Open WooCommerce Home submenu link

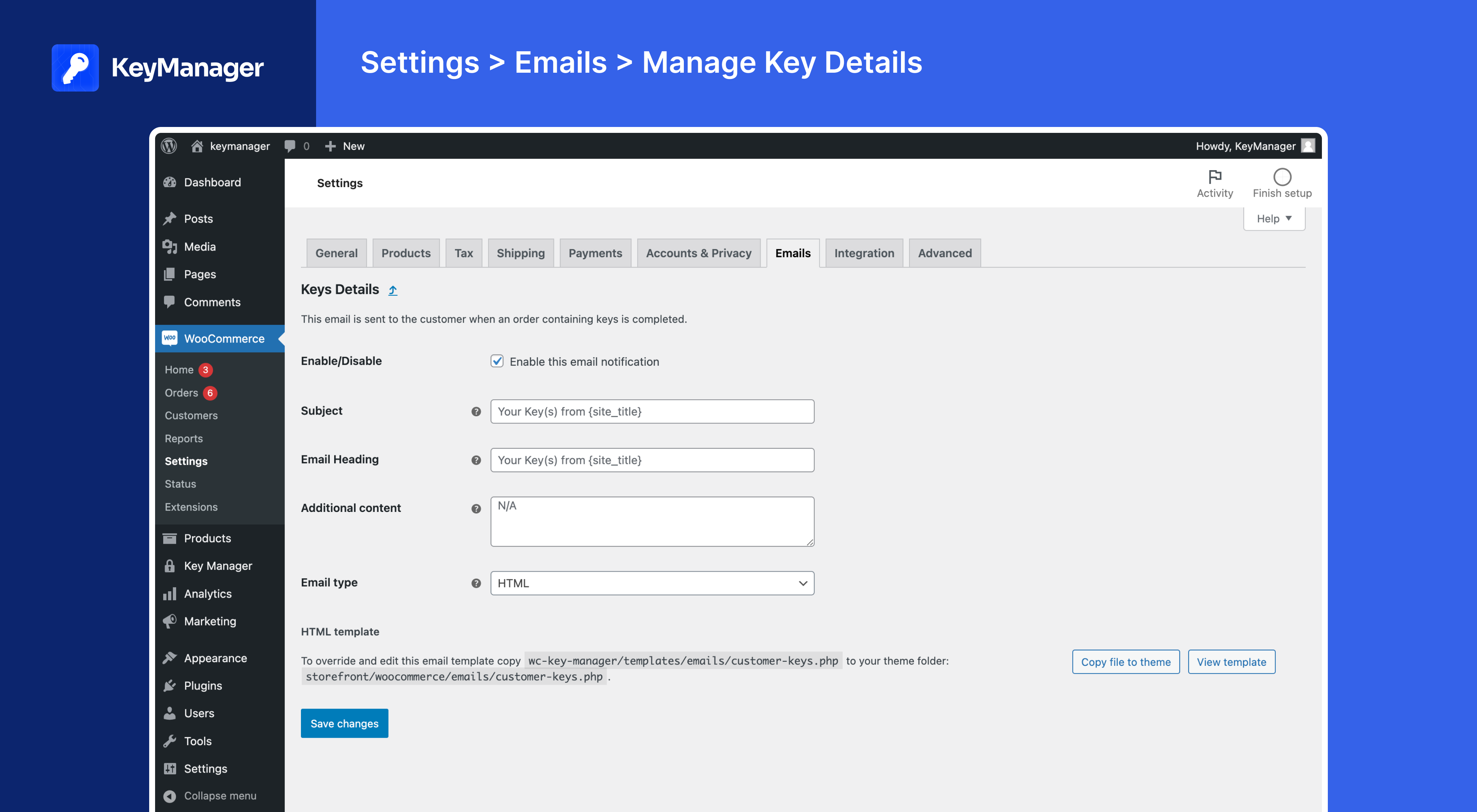(x=179, y=369)
